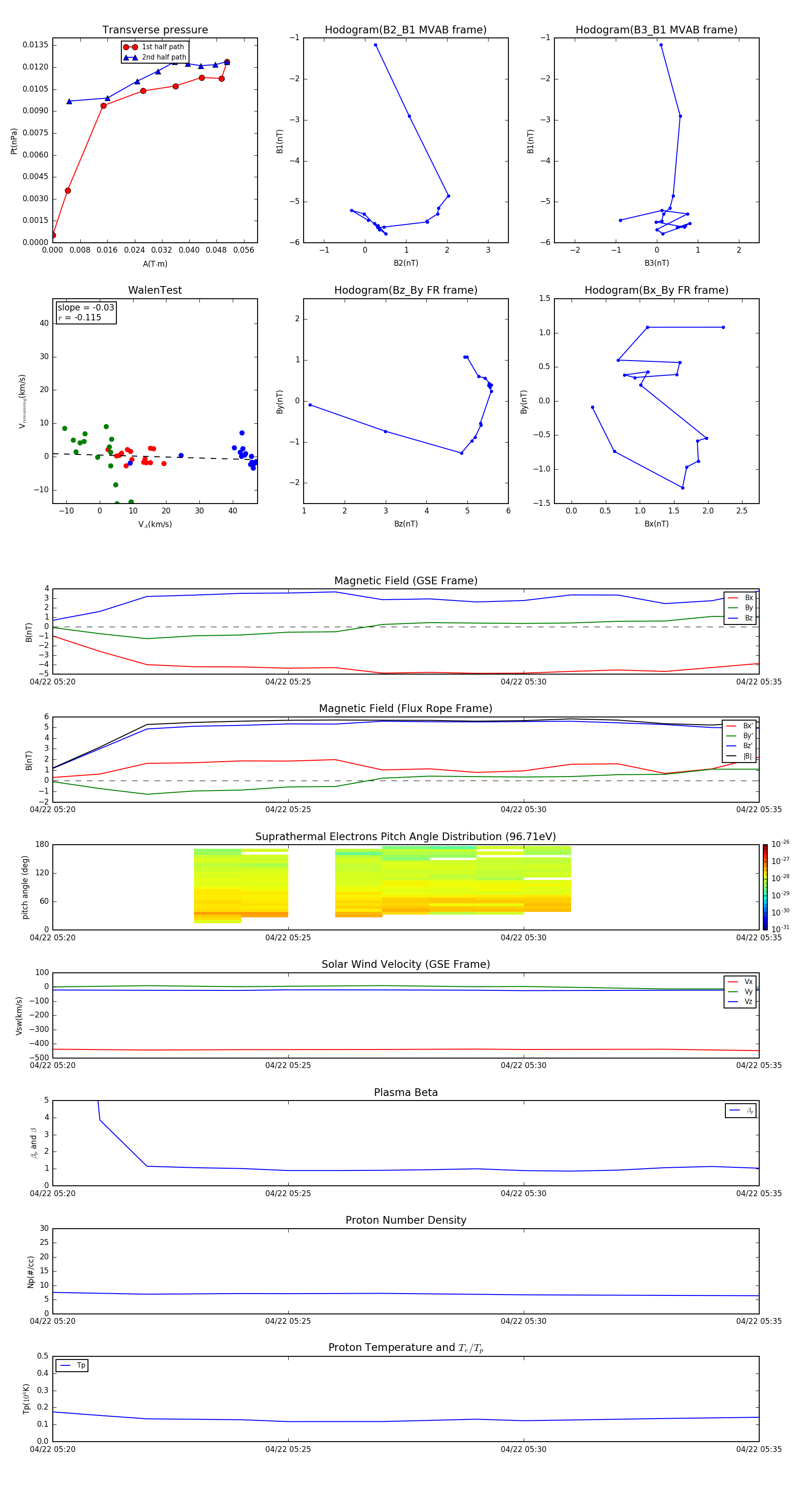Select the 'Vy' legend entry
This screenshot has height=1489, width=812.
[740, 991]
